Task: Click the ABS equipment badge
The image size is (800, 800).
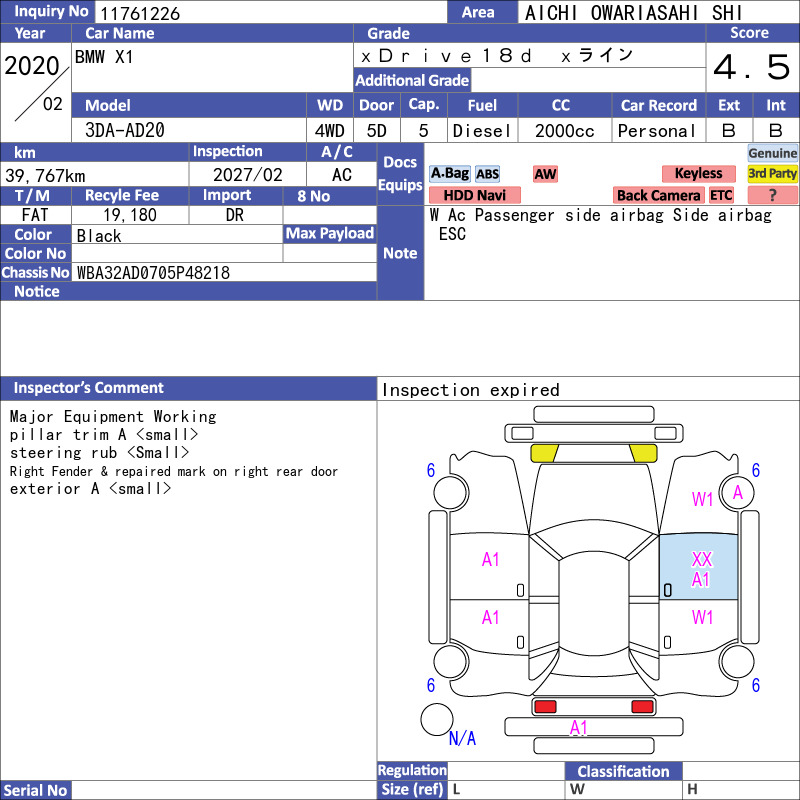Action: pos(487,174)
